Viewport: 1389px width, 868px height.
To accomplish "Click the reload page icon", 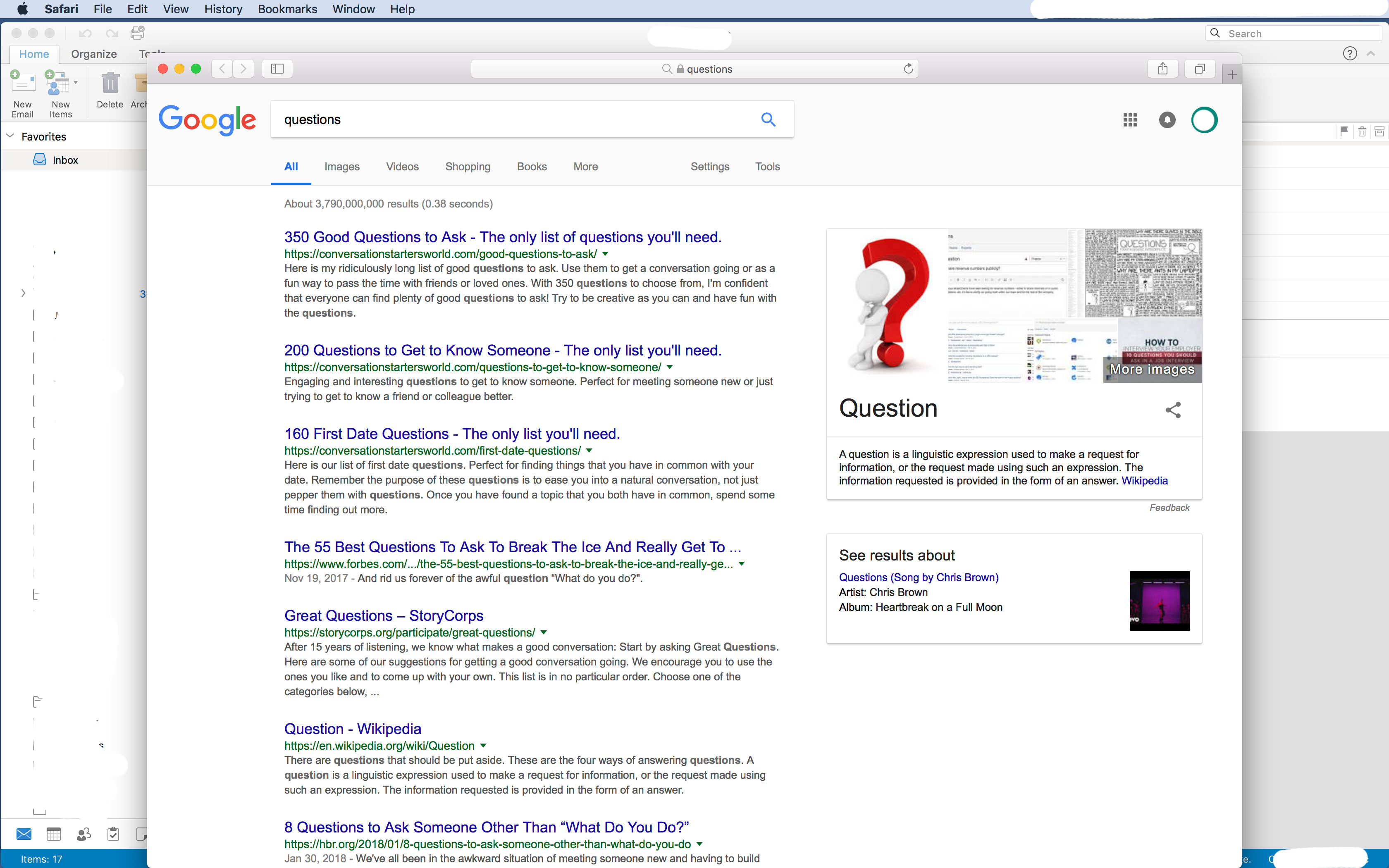I will click(x=908, y=69).
